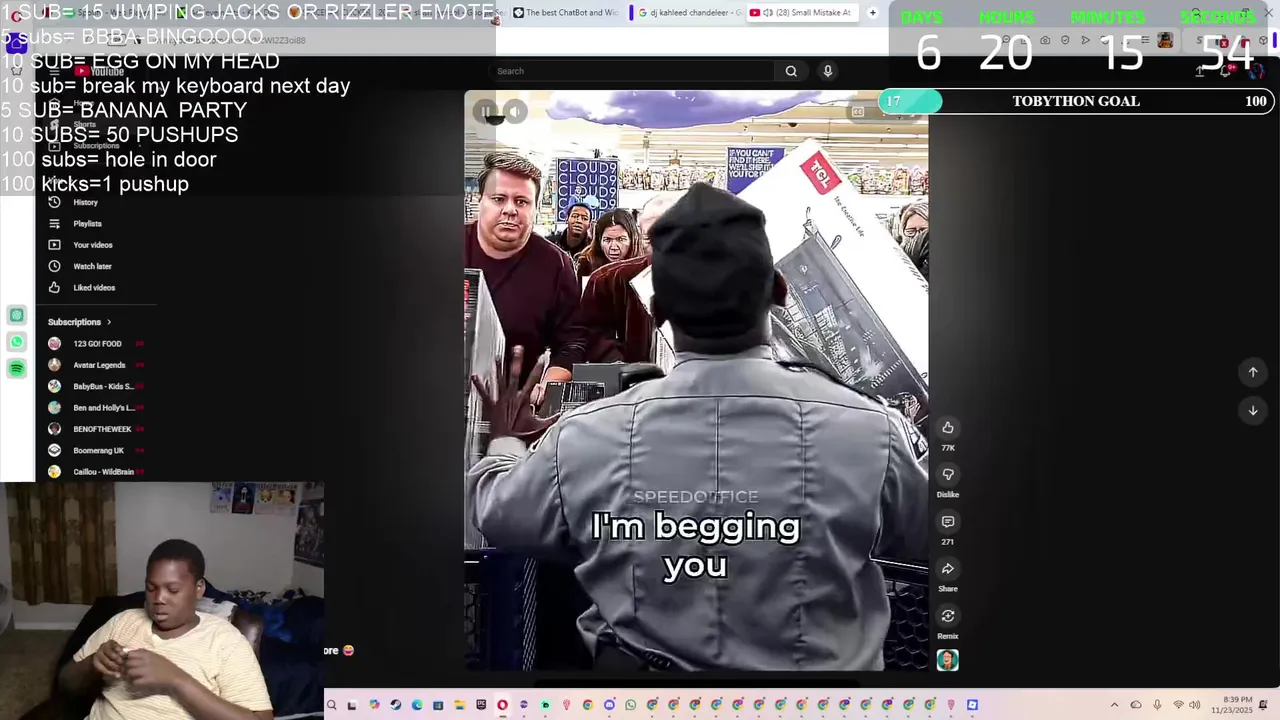1280x720 pixels.
Task: Toggle closed captions on the Short
Action: click(858, 111)
